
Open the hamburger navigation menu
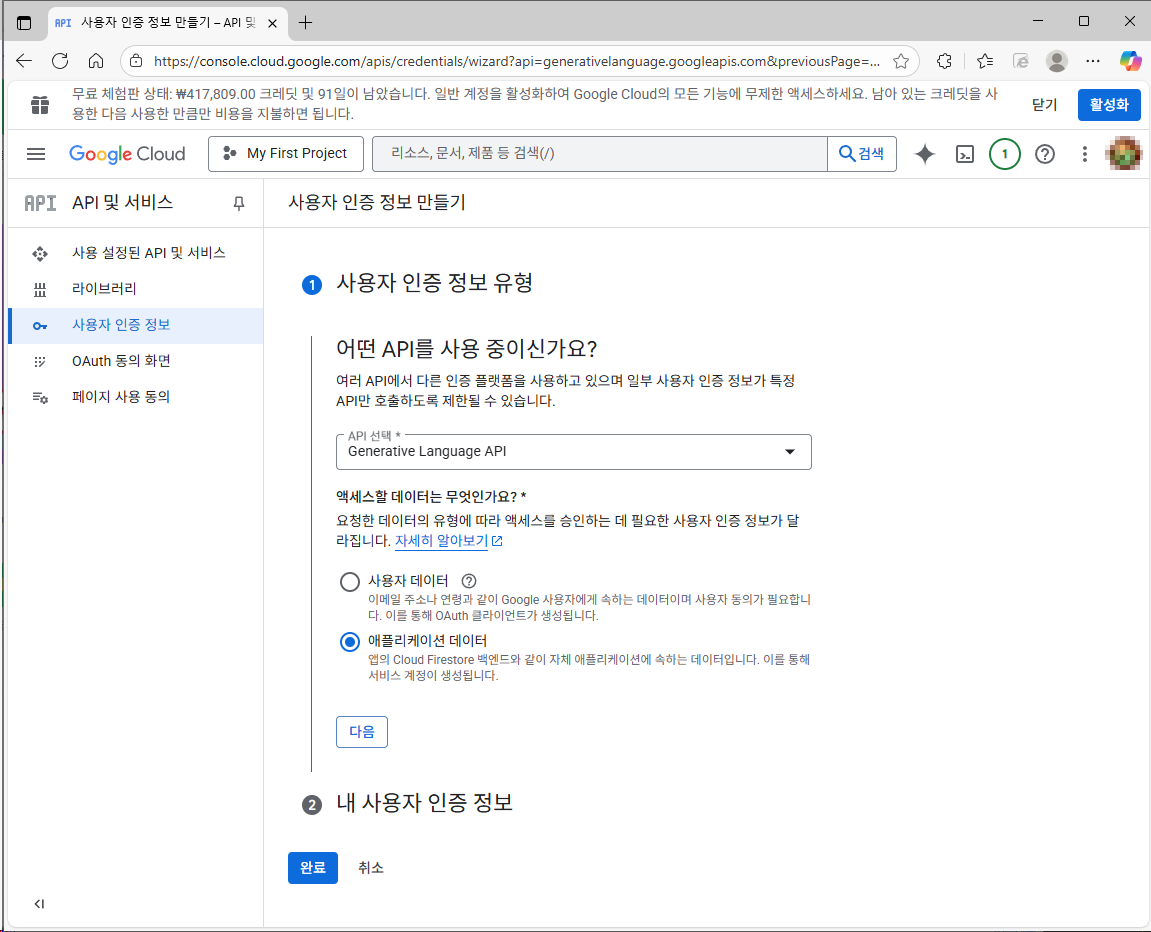pyautogui.click(x=35, y=154)
